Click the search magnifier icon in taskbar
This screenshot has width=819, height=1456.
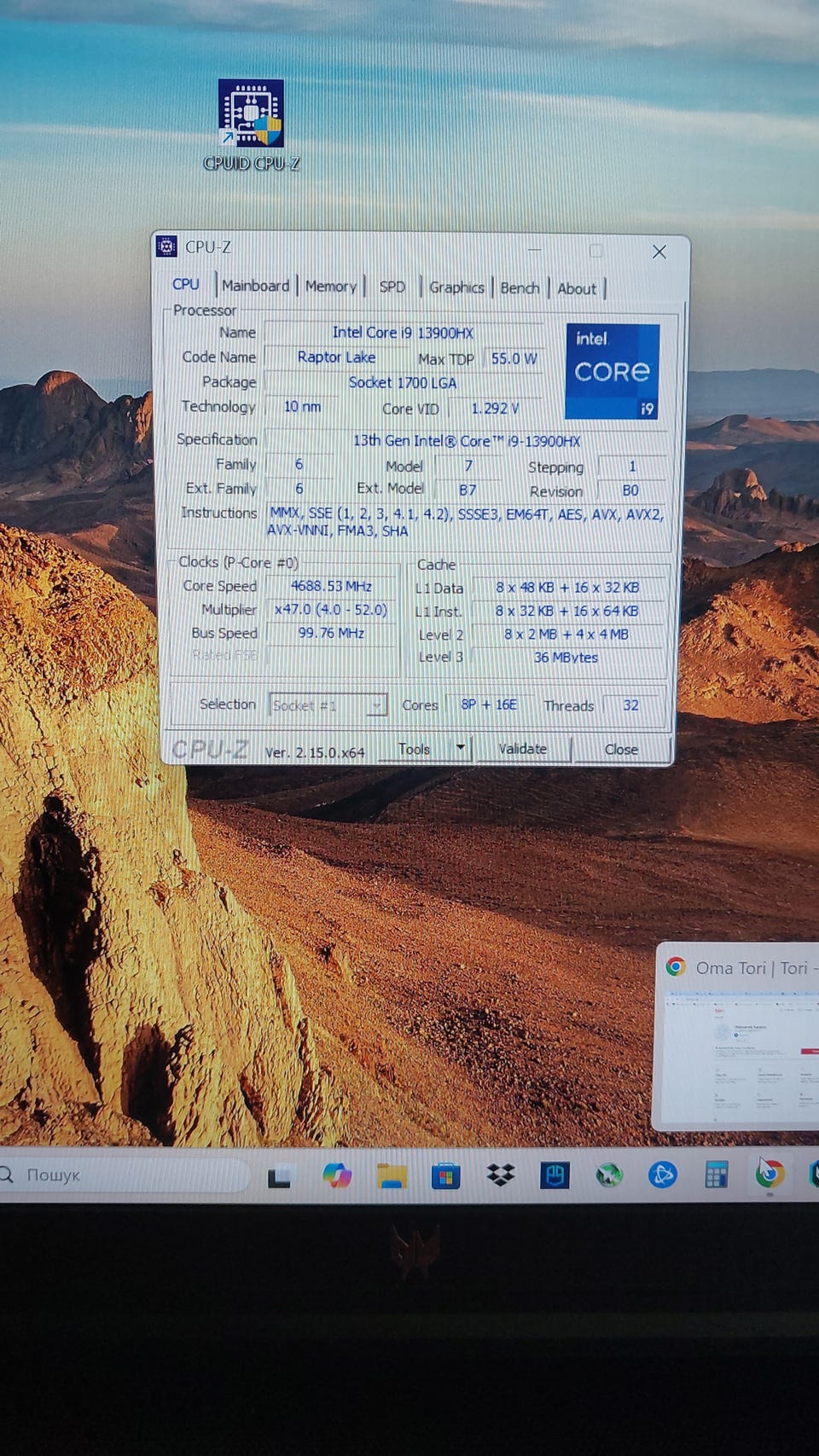tap(8, 1175)
